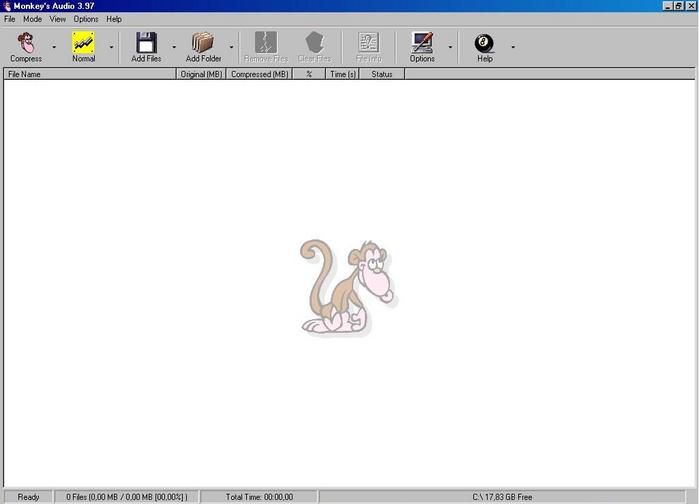Open the Options menu in menu bar
This screenshot has width=699, height=504.
click(86, 19)
